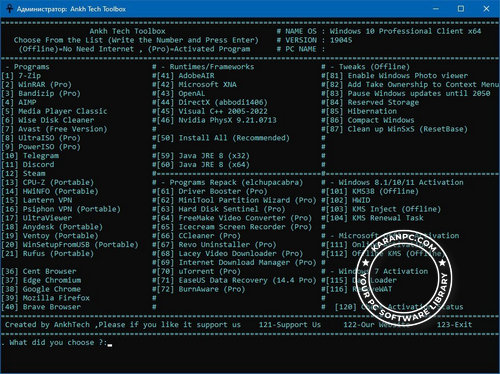Click '[21] Rufus (Portable)' line
Viewport: 500px width, 374px height.
tap(48, 254)
